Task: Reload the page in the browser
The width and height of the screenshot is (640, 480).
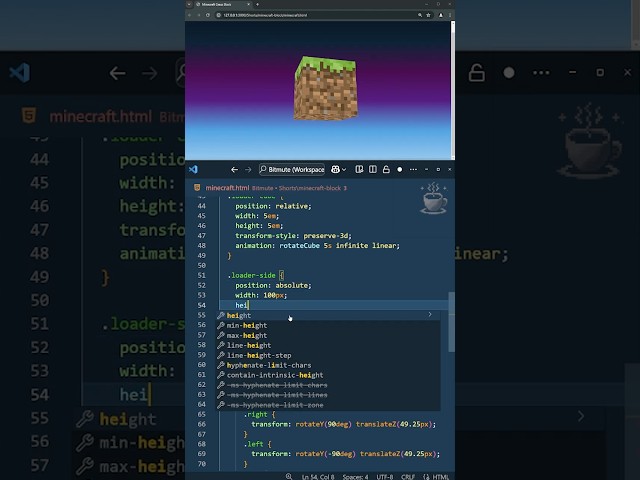Action: (x=208, y=15)
